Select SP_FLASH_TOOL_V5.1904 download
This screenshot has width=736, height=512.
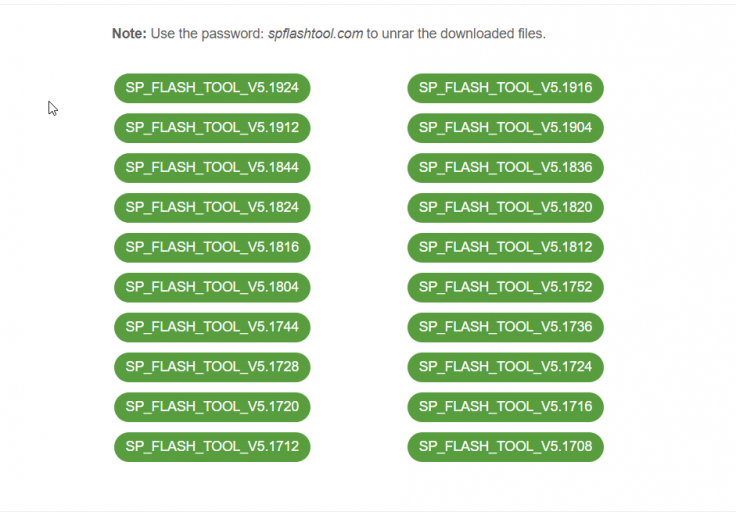[505, 128]
